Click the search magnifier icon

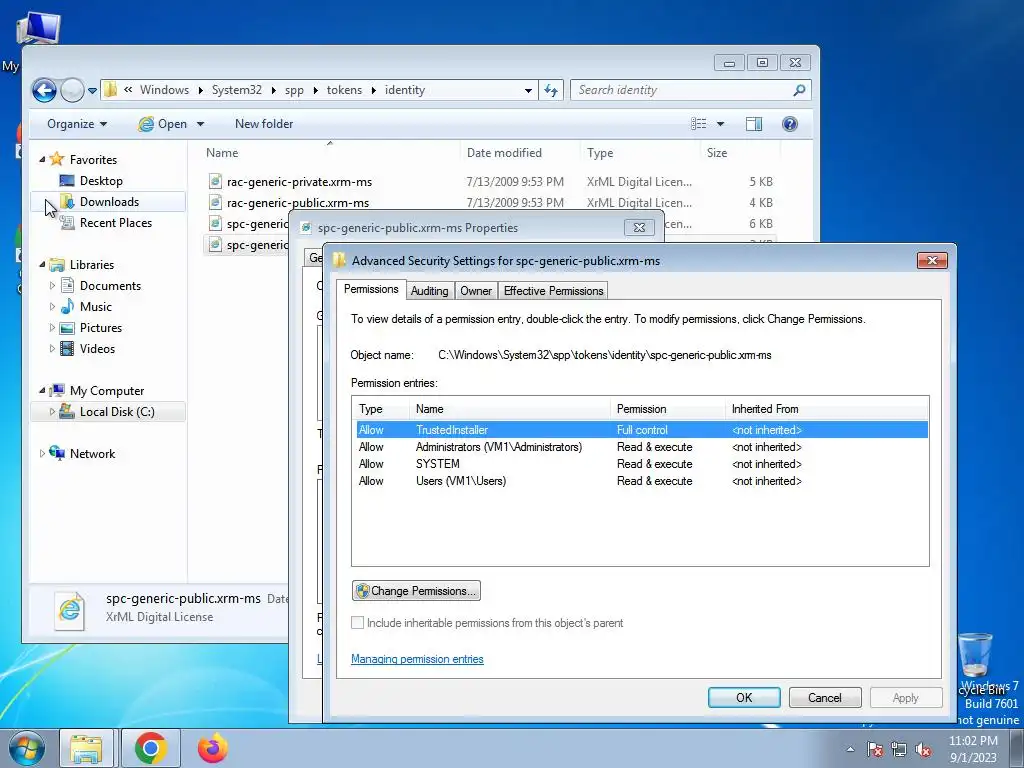(799, 90)
